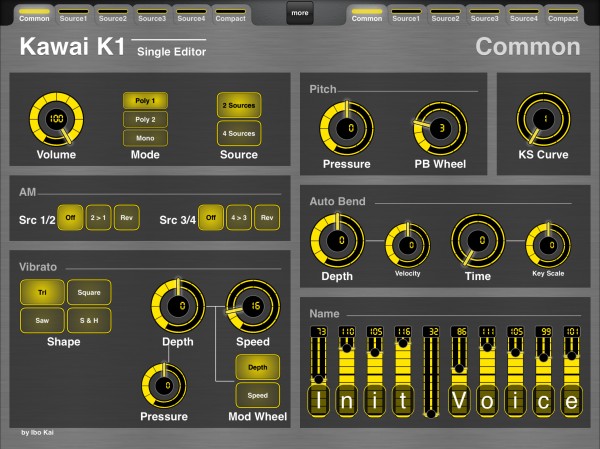Set Src 1/2 AM to Rev

click(x=127, y=217)
